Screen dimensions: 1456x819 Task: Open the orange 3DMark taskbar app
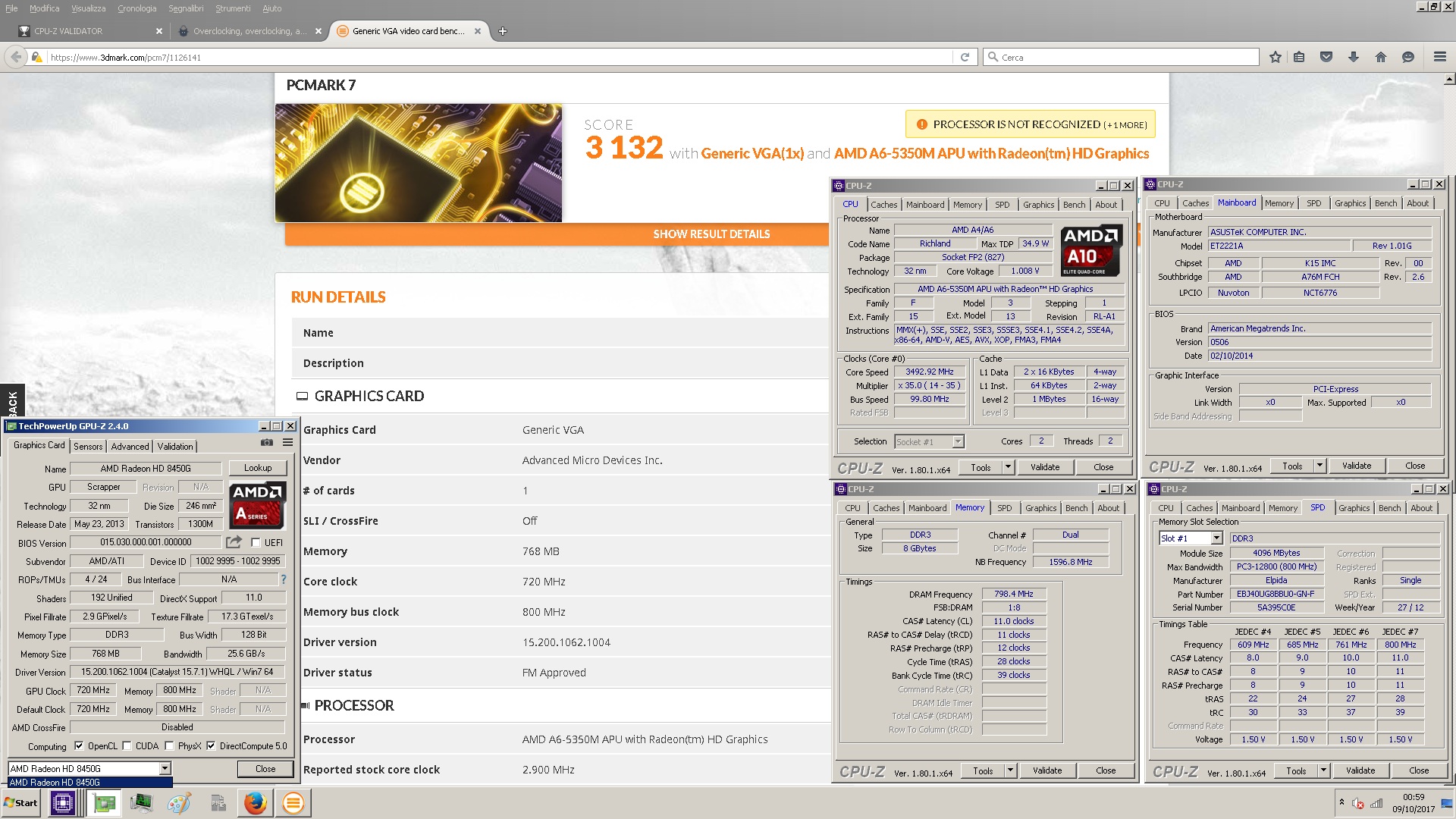(293, 802)
